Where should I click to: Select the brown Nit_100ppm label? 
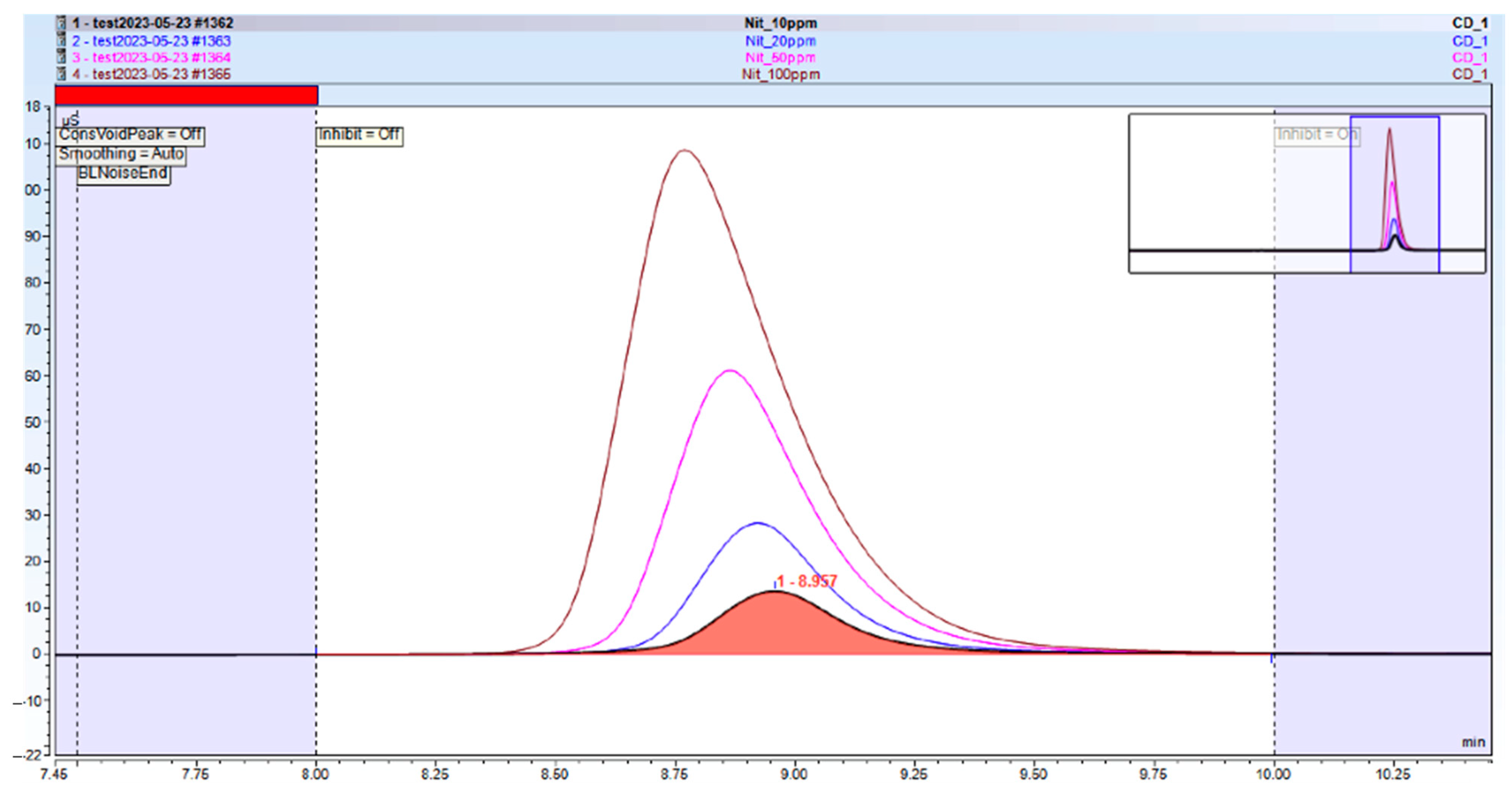click(x=780, y=75)
